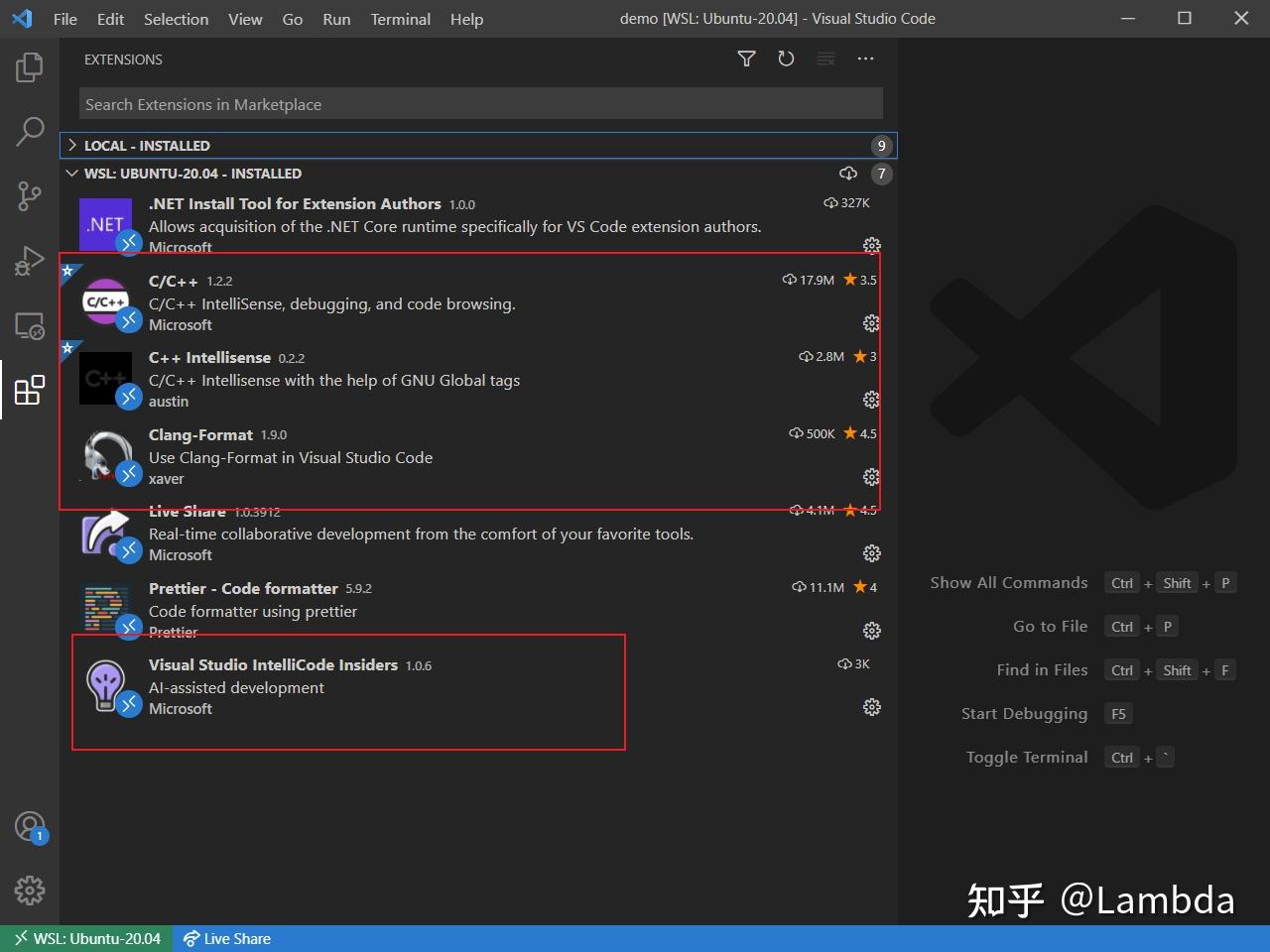Image resolution: width=1270 pixels, height=952 pixels.
Task: Open the manage gear for the C/C++ extension
Action: [870, 322]
